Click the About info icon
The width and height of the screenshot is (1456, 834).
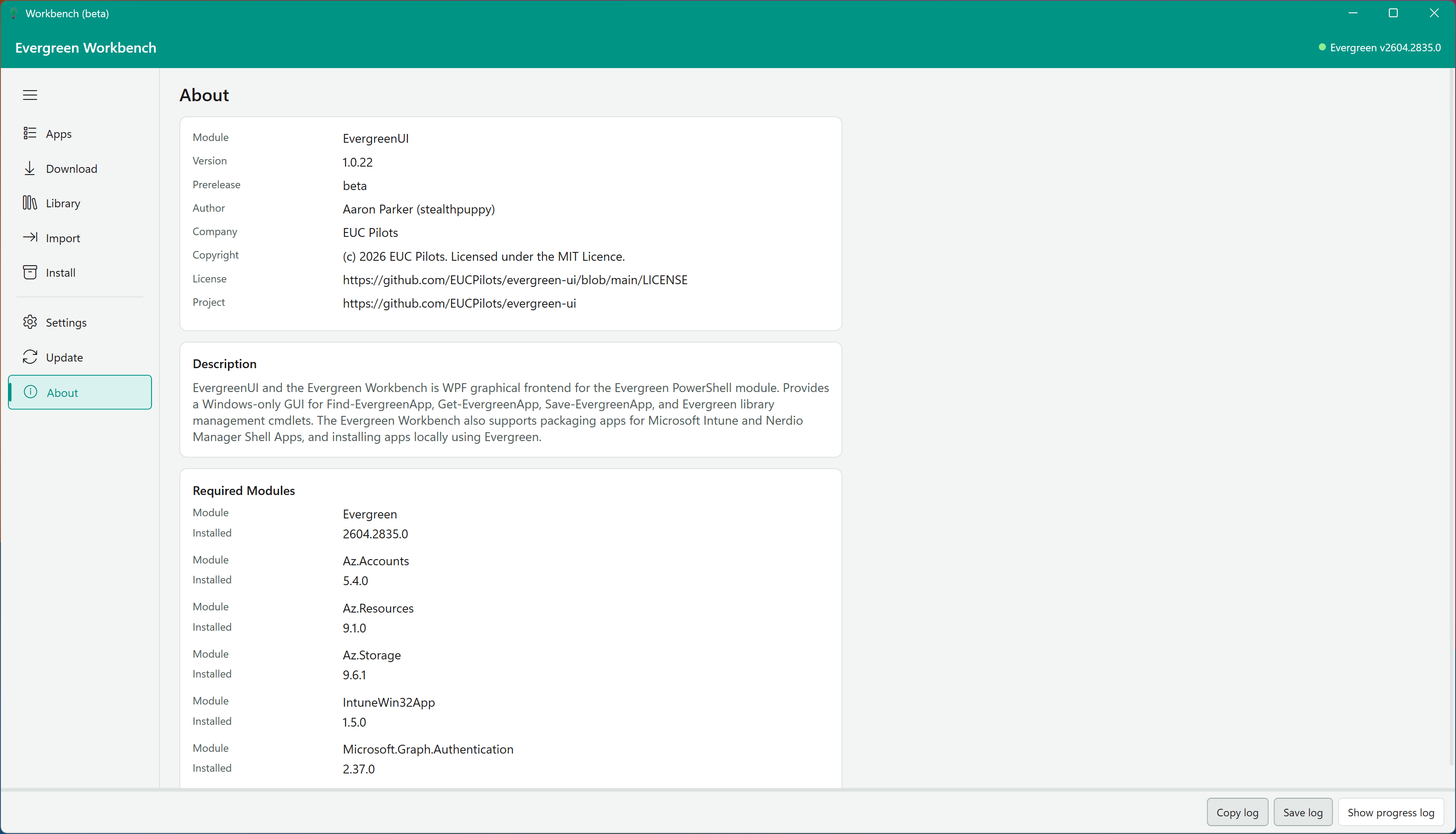(30, 392)
